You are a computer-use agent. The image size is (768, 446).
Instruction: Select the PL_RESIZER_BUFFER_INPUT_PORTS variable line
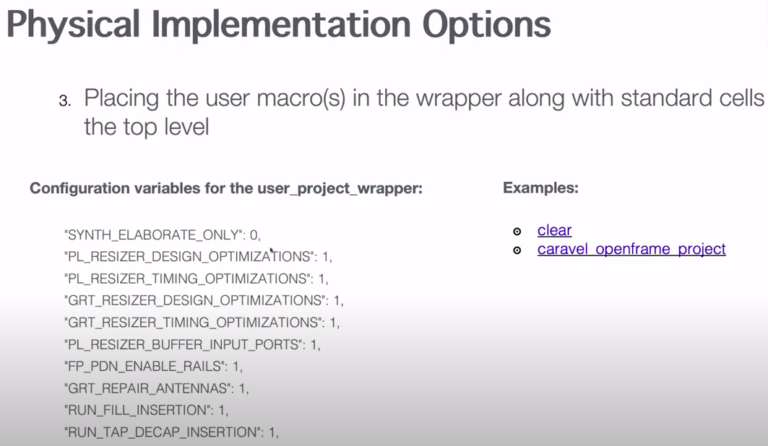tap(191, 344)
